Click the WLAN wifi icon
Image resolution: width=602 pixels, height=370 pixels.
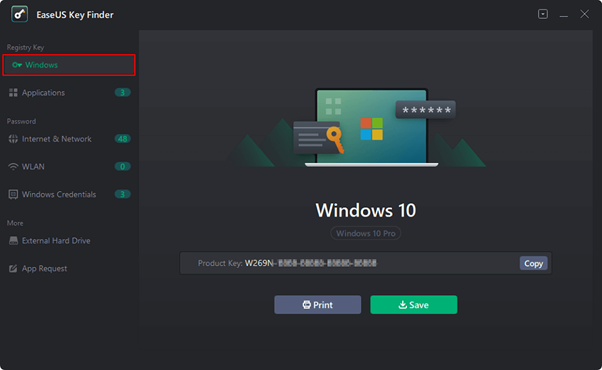[x=13, y=167]
